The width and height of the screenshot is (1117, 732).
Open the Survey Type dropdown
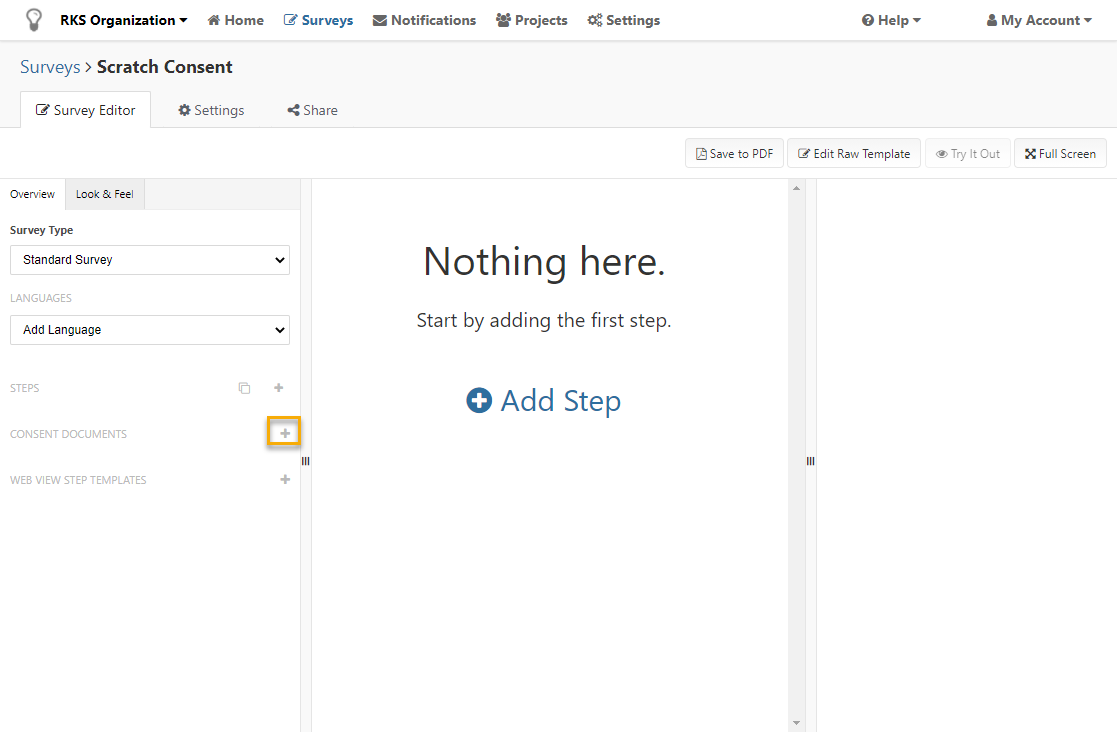[x=150, y=260]
